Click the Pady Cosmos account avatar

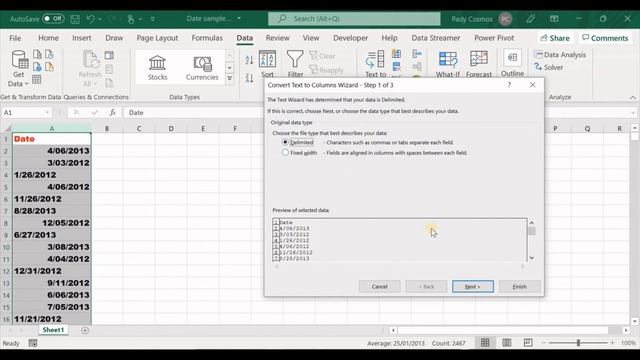tap(505, 19)
